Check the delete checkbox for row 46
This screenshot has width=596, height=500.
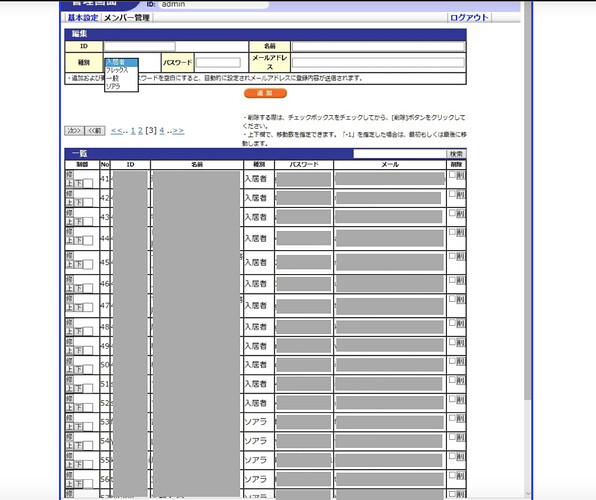point(452,279)
